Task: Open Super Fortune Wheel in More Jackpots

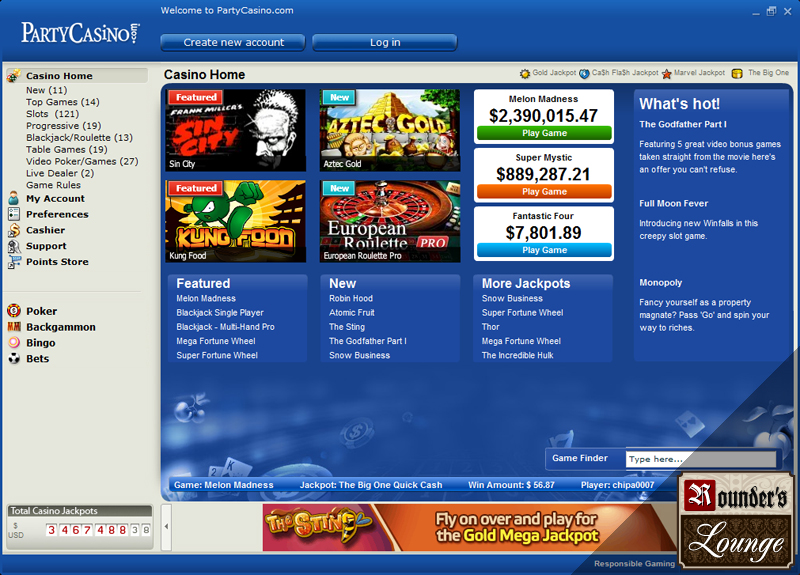Action: (522, 313)
